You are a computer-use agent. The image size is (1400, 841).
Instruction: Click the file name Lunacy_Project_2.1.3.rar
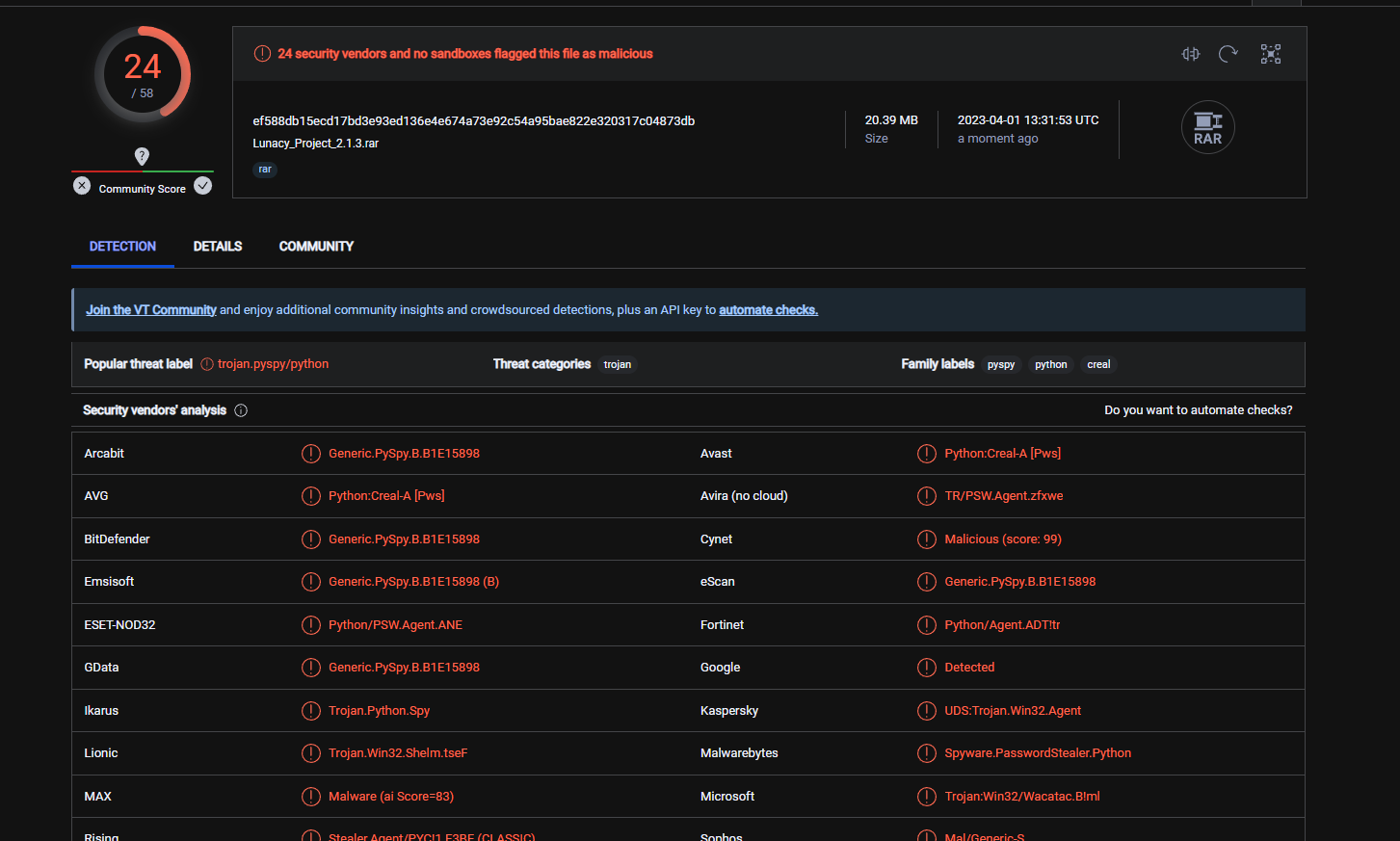point(316,144)
